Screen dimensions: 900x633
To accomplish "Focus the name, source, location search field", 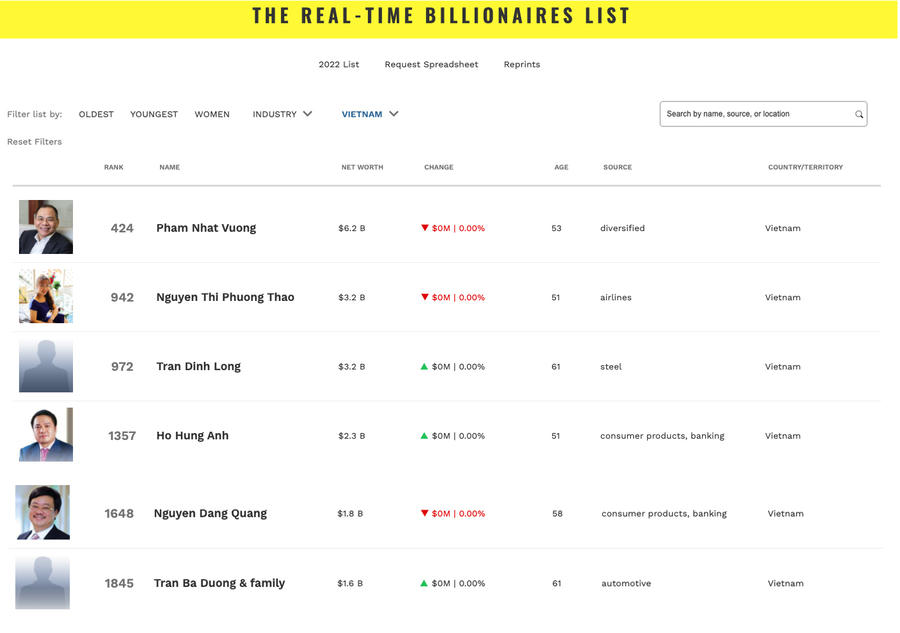I will click(x=756, y=114).
